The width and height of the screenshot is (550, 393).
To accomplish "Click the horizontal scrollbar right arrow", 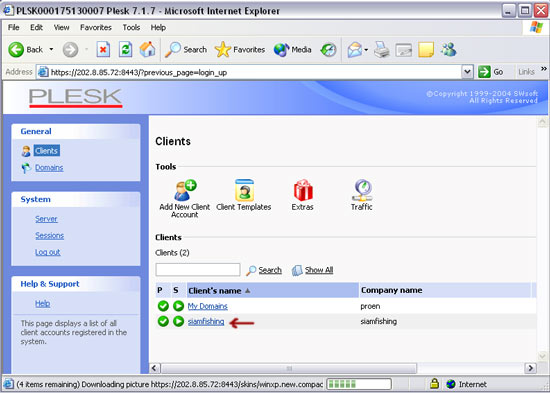I will click(x=530, y=368).
